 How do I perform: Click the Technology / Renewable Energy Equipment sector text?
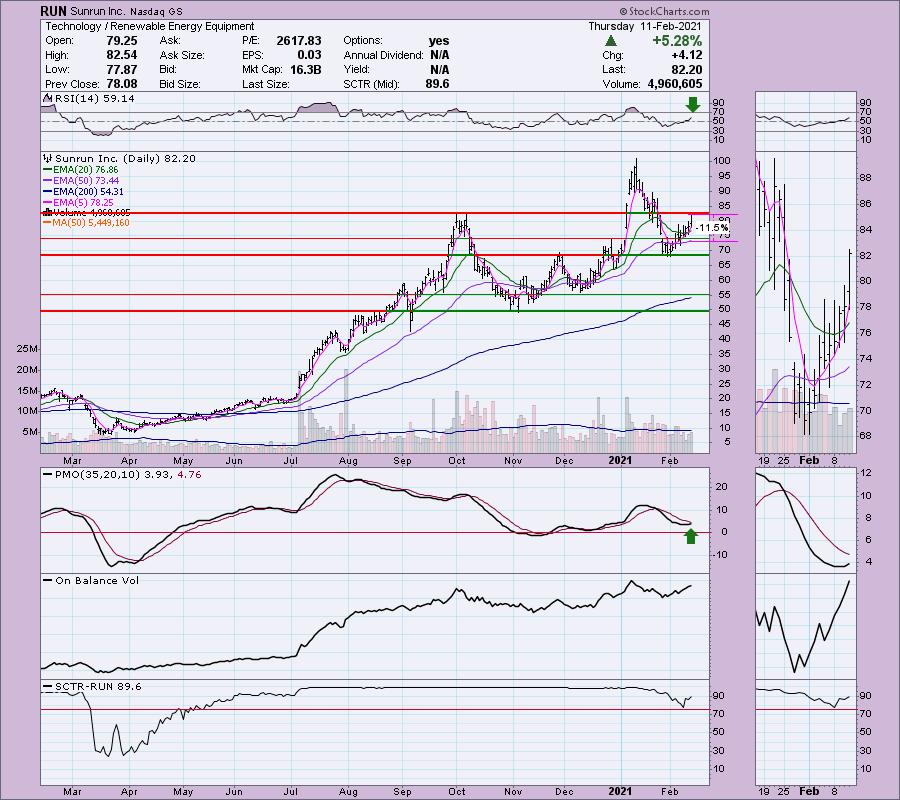click(150, 26)
